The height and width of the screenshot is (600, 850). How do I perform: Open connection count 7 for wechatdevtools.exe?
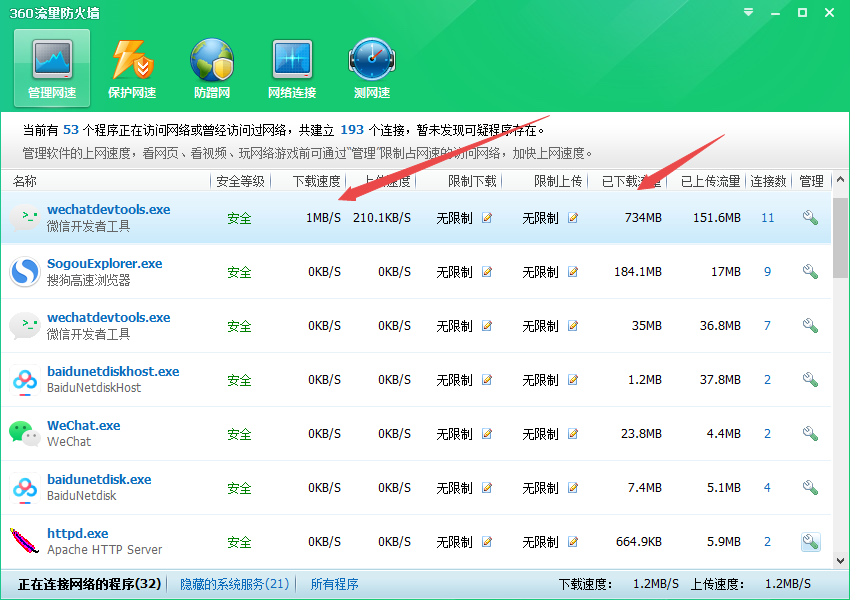point(768,326)
